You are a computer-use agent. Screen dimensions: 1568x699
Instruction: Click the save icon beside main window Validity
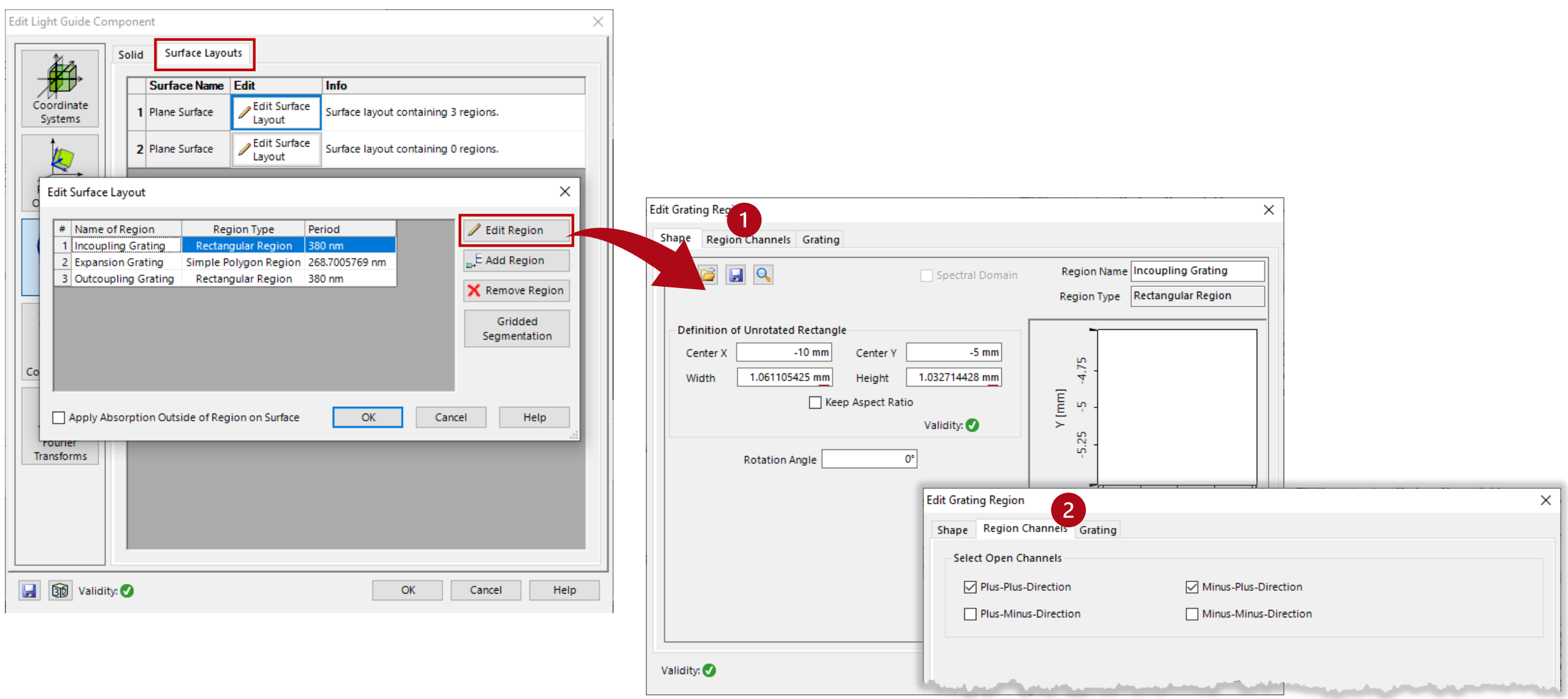coord(29,590)
